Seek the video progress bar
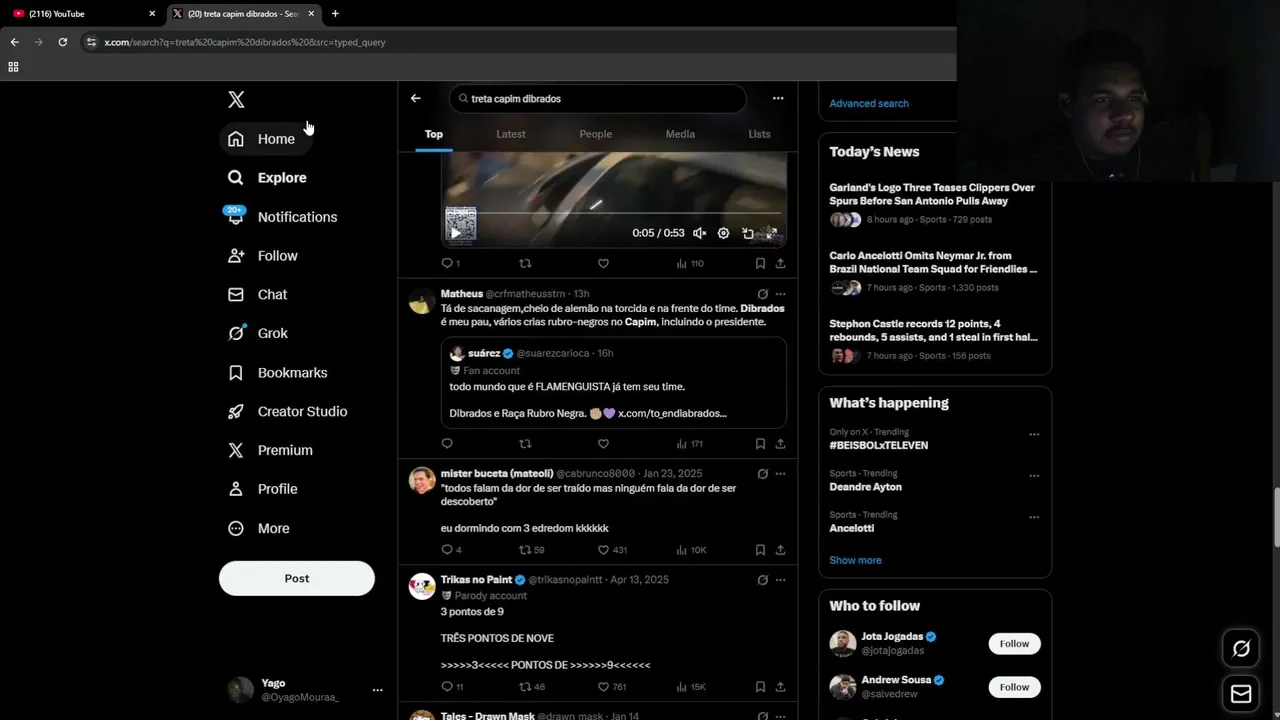Image resolution: width=1280 pixels, height=720 pixels. click(615, 213)
